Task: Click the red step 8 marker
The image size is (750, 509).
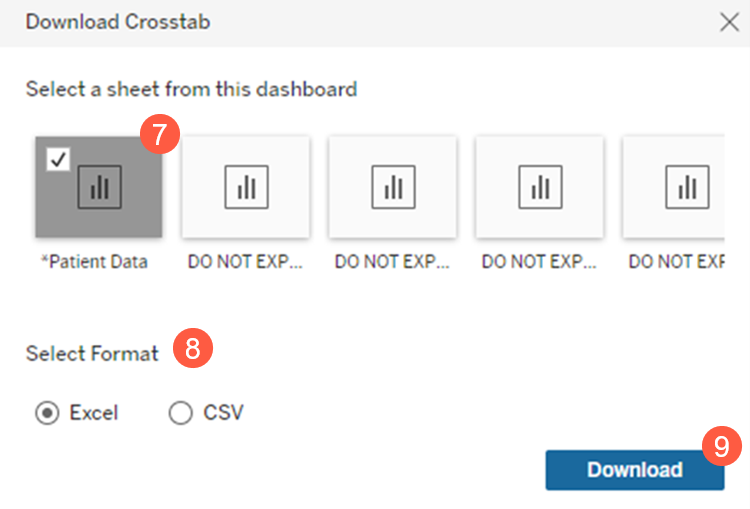Action: point(193,348)
